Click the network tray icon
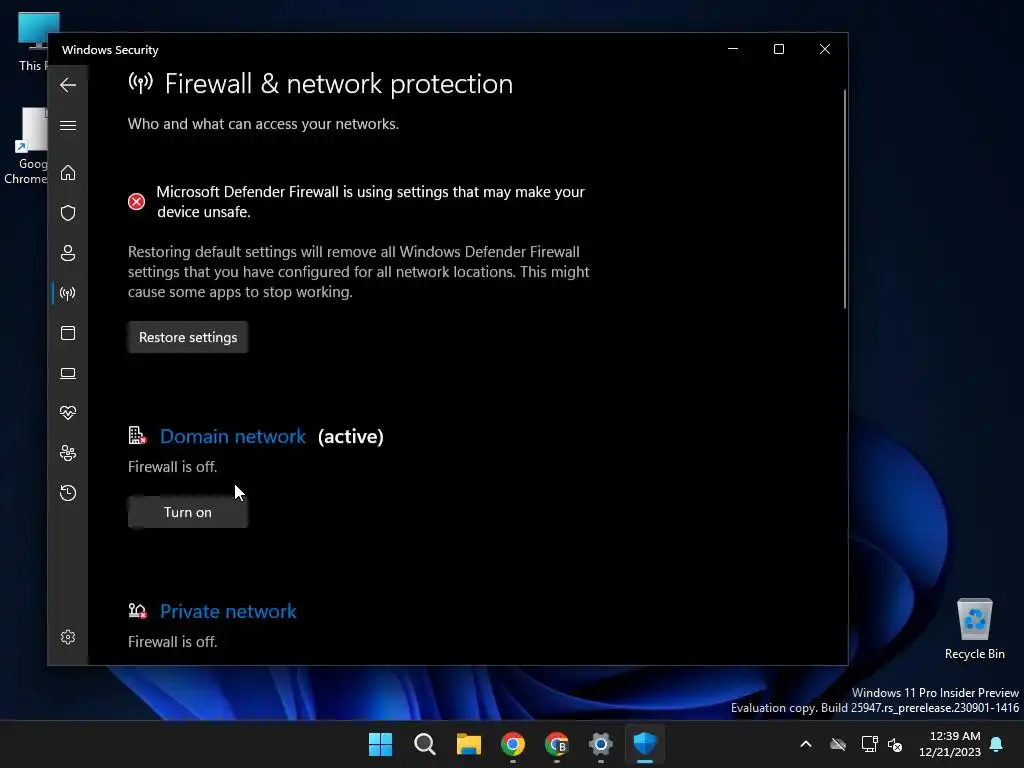1024x768 pixels. pos(869,744)
